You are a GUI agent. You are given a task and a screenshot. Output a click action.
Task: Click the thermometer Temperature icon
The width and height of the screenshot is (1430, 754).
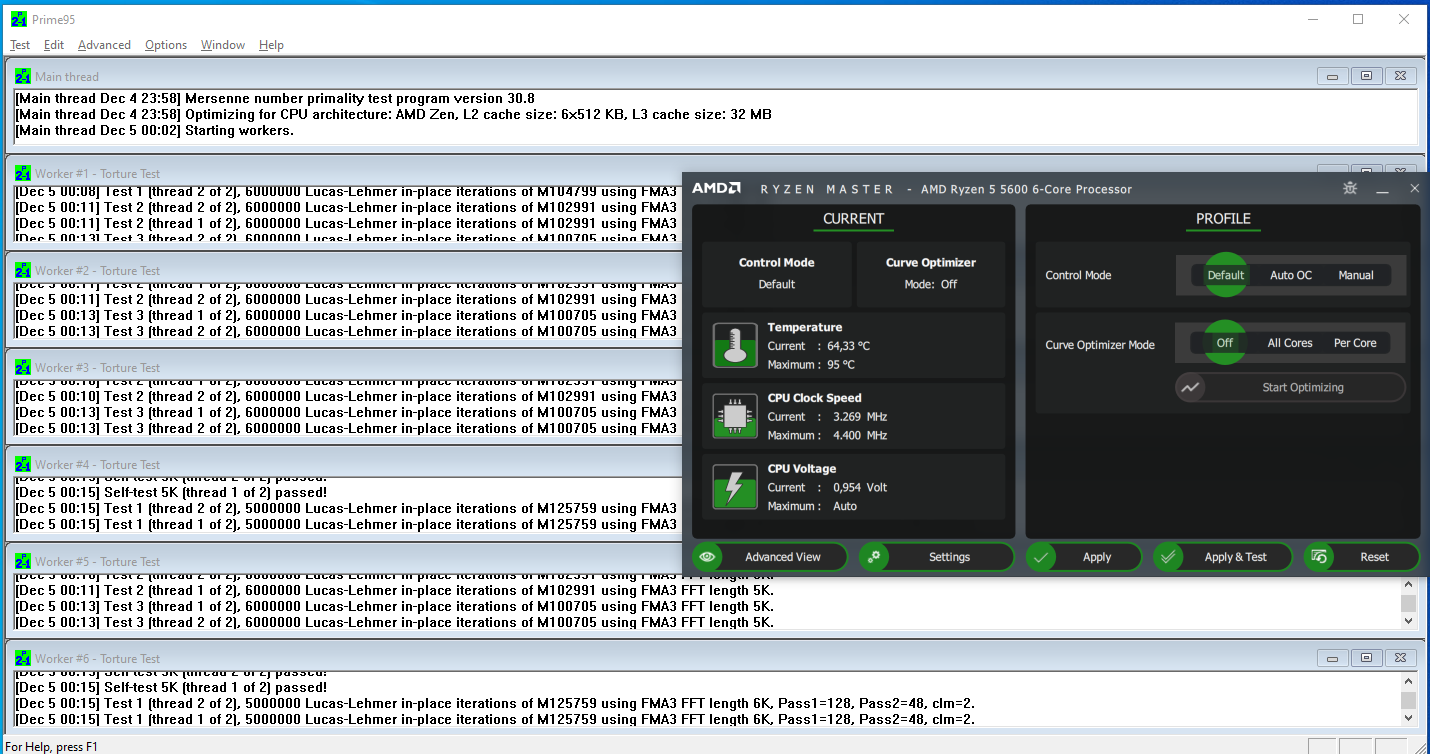click(734, 345)
